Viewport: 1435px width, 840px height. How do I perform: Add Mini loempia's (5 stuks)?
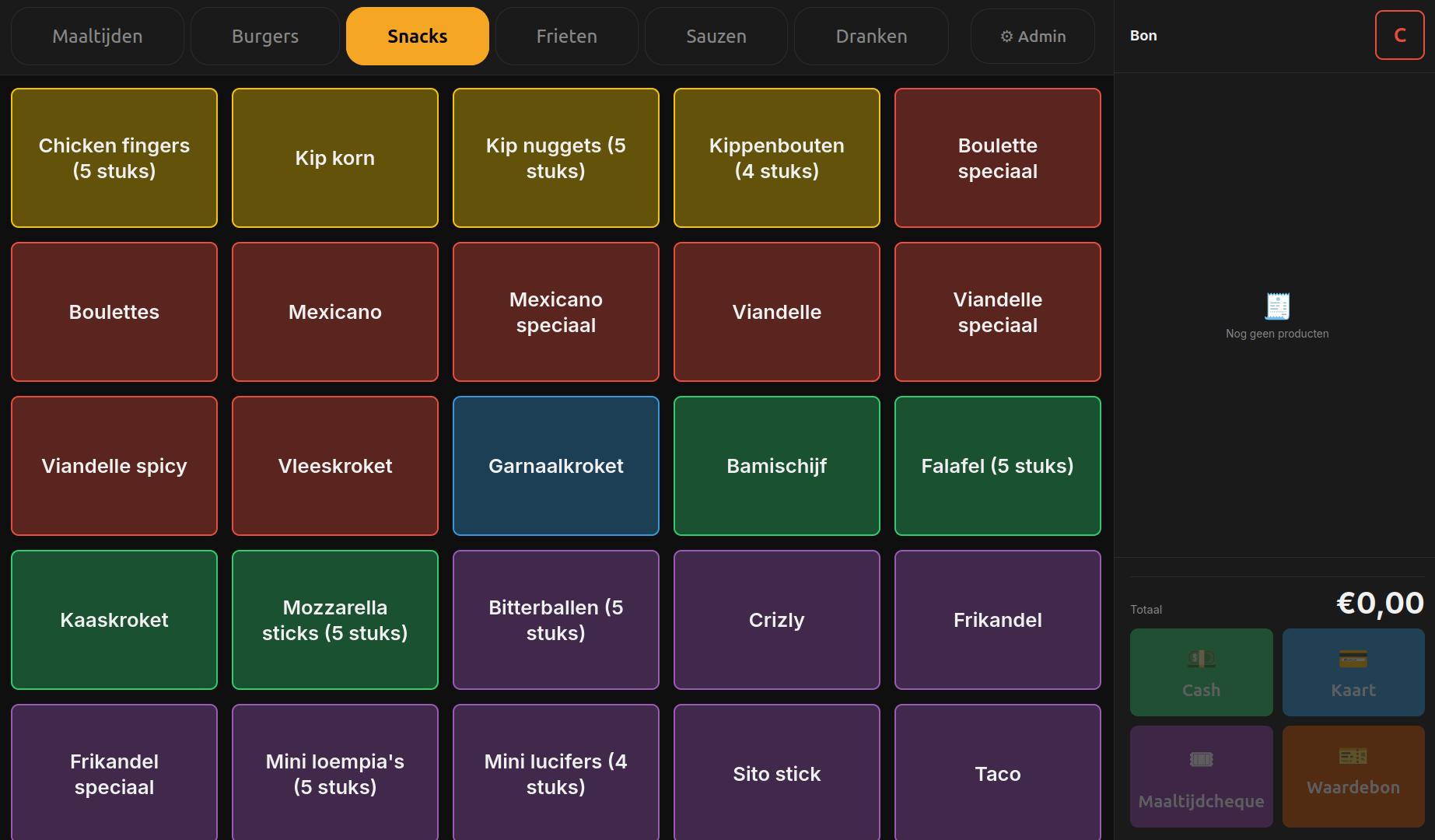click(335, 772)
